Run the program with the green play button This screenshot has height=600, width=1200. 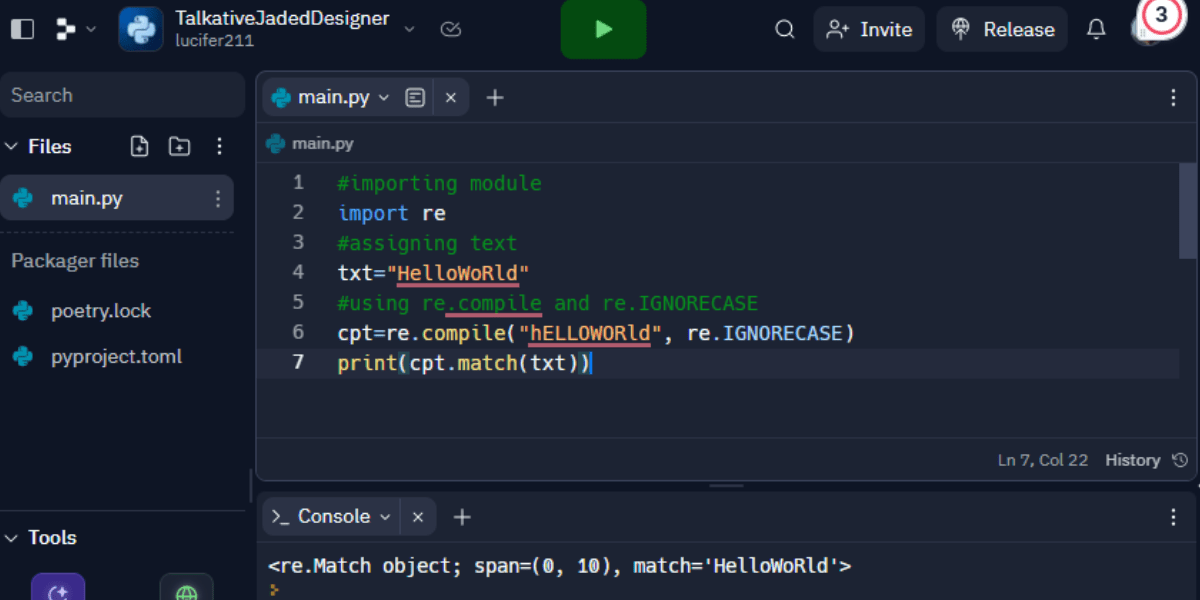[x=603, y=29]
